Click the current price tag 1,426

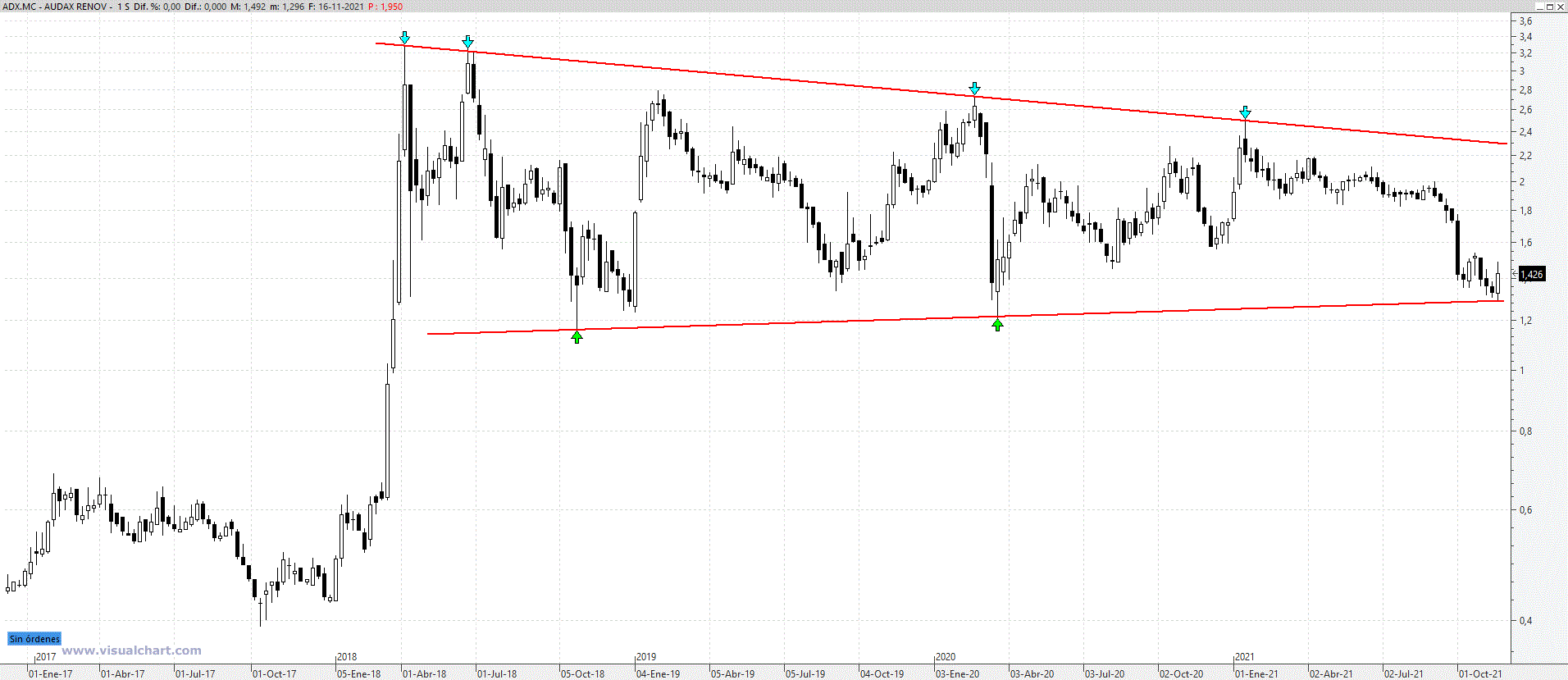(1532, 275)
